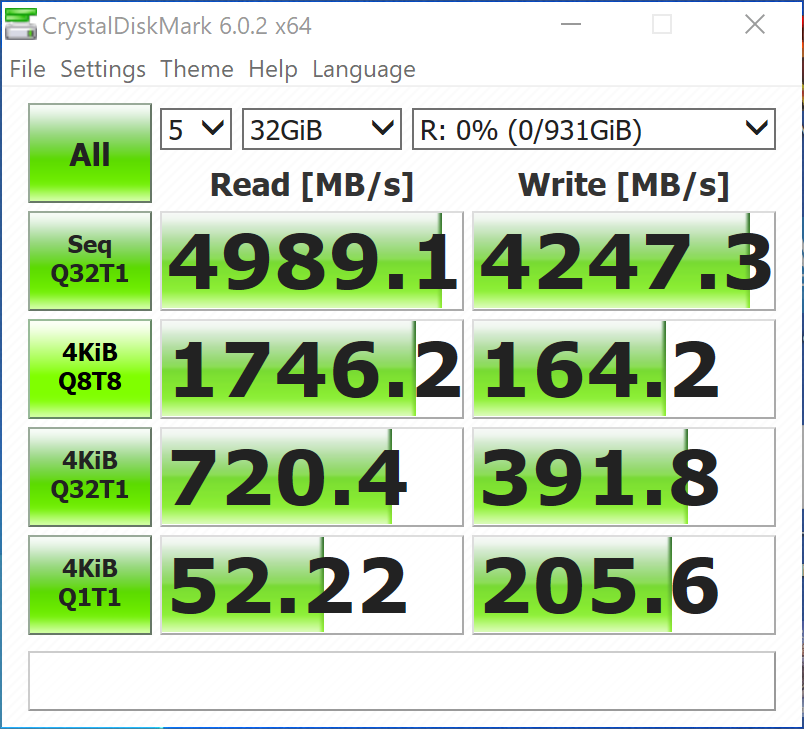
Task: Start the Seq Q32T1 test
Action: 90,261
